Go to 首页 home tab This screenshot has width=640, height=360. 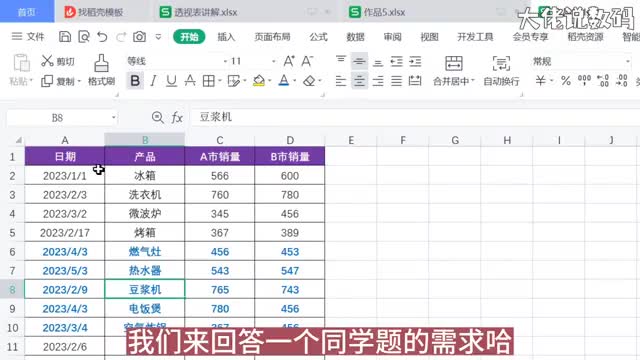point(27,11)
